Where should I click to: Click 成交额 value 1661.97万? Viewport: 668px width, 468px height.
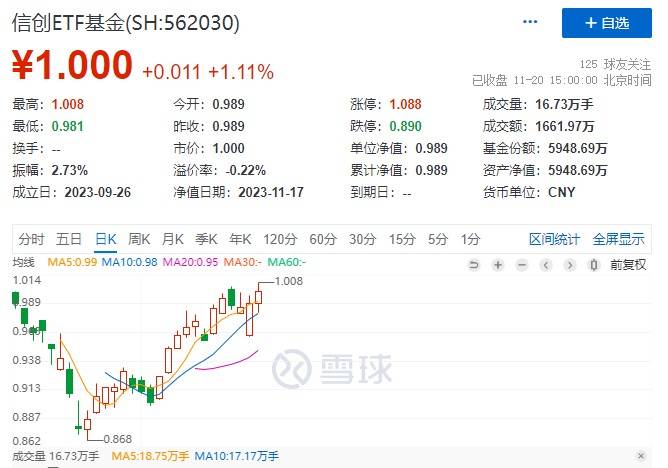point(564,126)
